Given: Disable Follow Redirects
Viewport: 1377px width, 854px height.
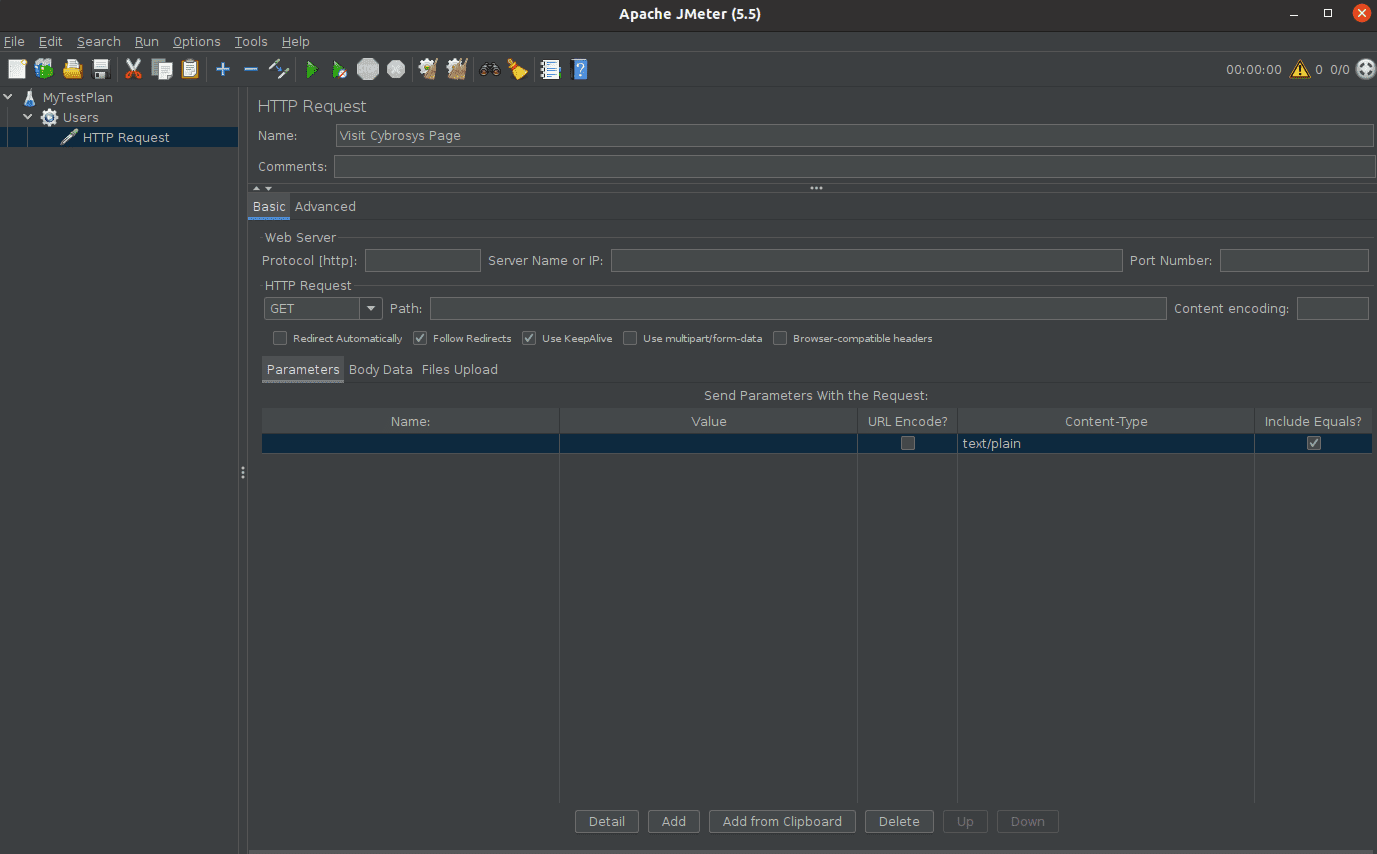Looking at the screenshot, I should click(419, 338).
